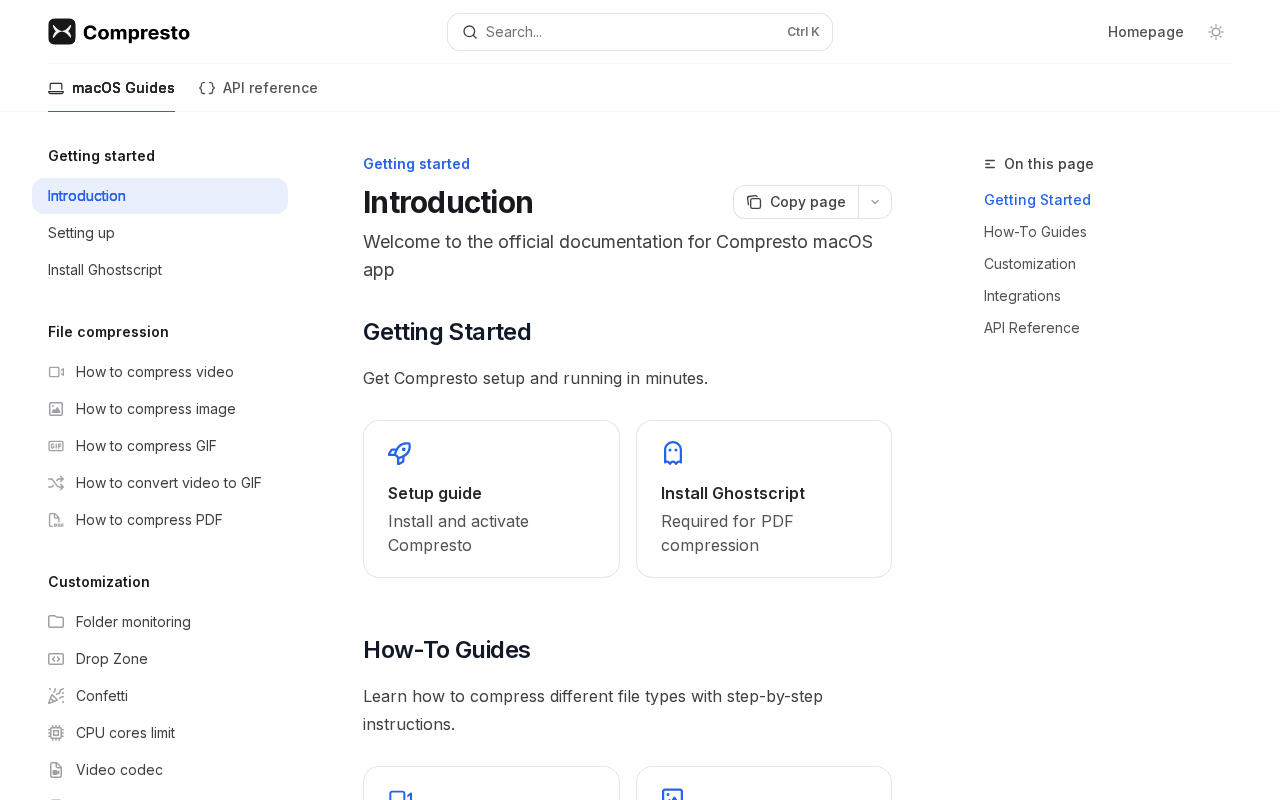The width and height of the screenshot is (1280, 800).
Task: Click the image icon beside How to compress image
Action: [56, 409]
